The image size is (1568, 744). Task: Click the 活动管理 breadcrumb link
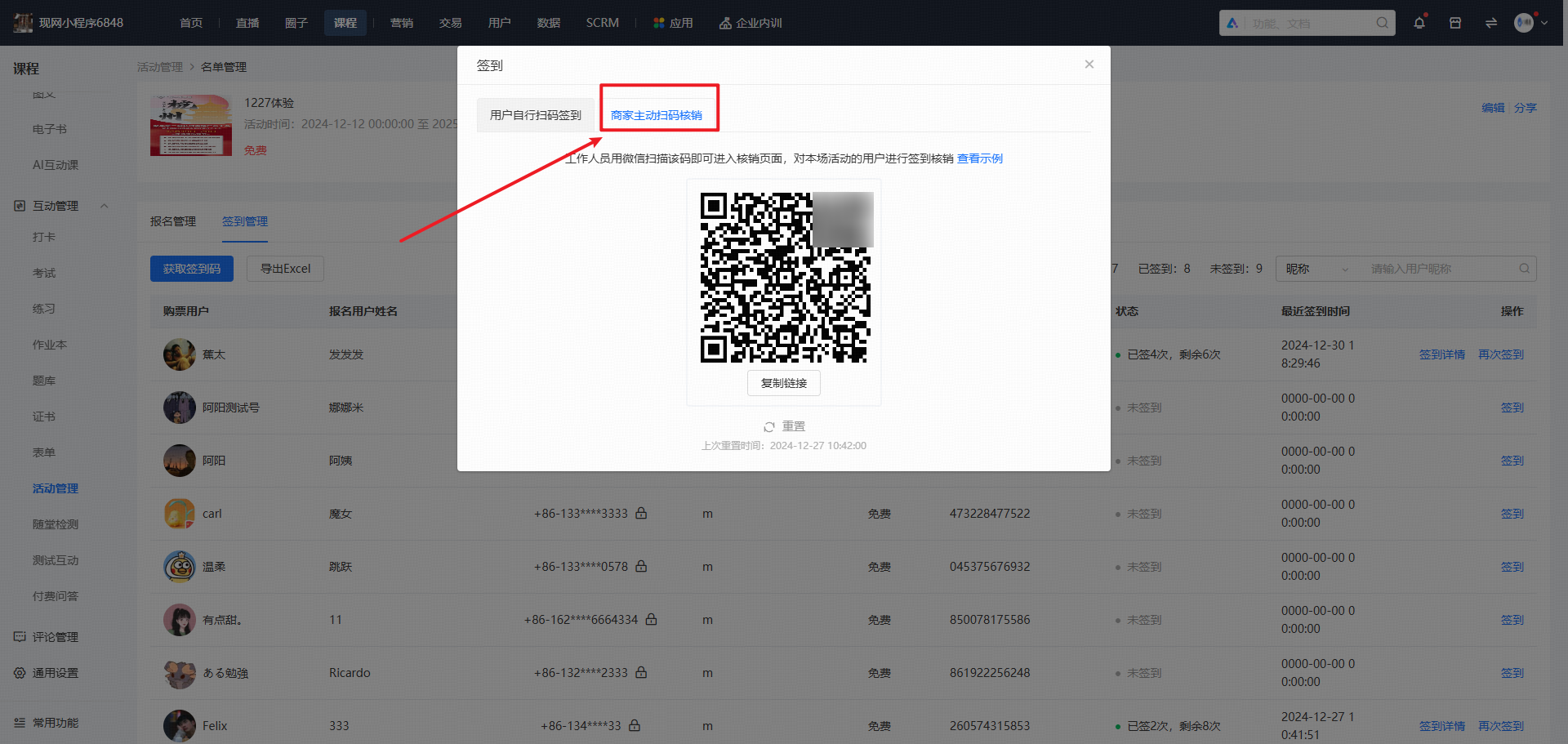[160, 67]
